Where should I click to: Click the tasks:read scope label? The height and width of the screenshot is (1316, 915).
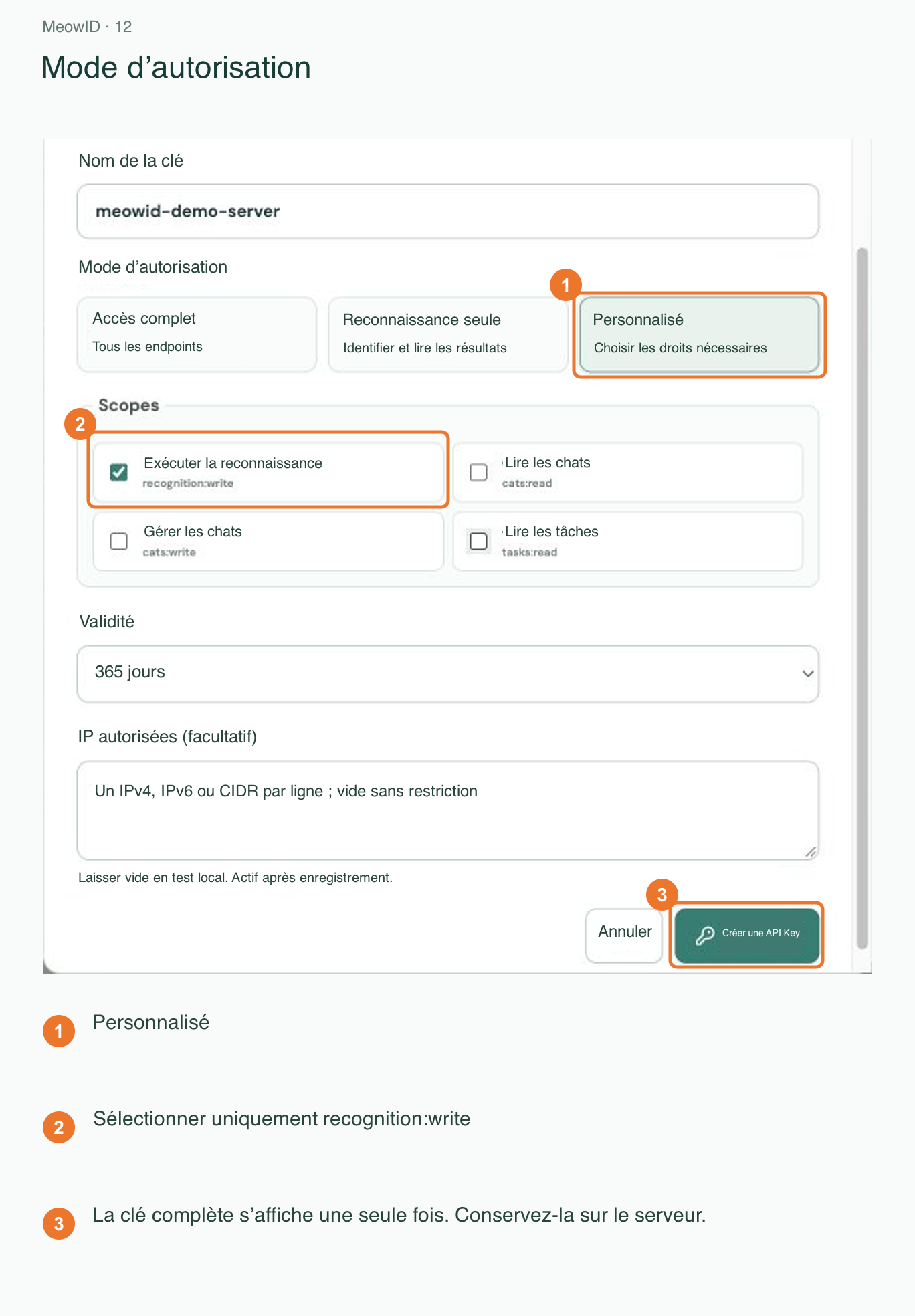[x=530, y=552]
